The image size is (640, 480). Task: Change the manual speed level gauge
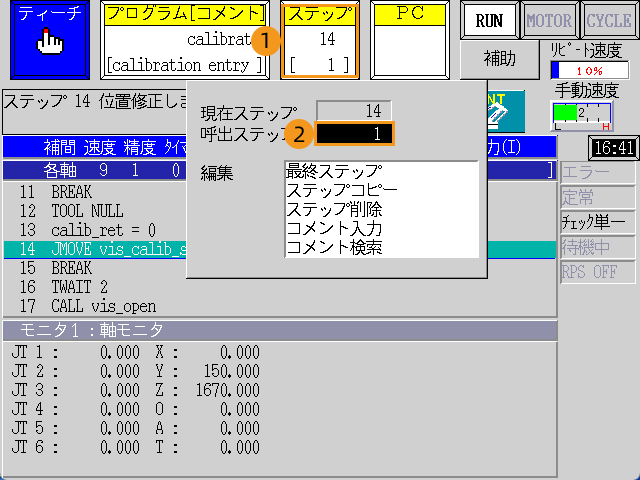pos(581,116)
